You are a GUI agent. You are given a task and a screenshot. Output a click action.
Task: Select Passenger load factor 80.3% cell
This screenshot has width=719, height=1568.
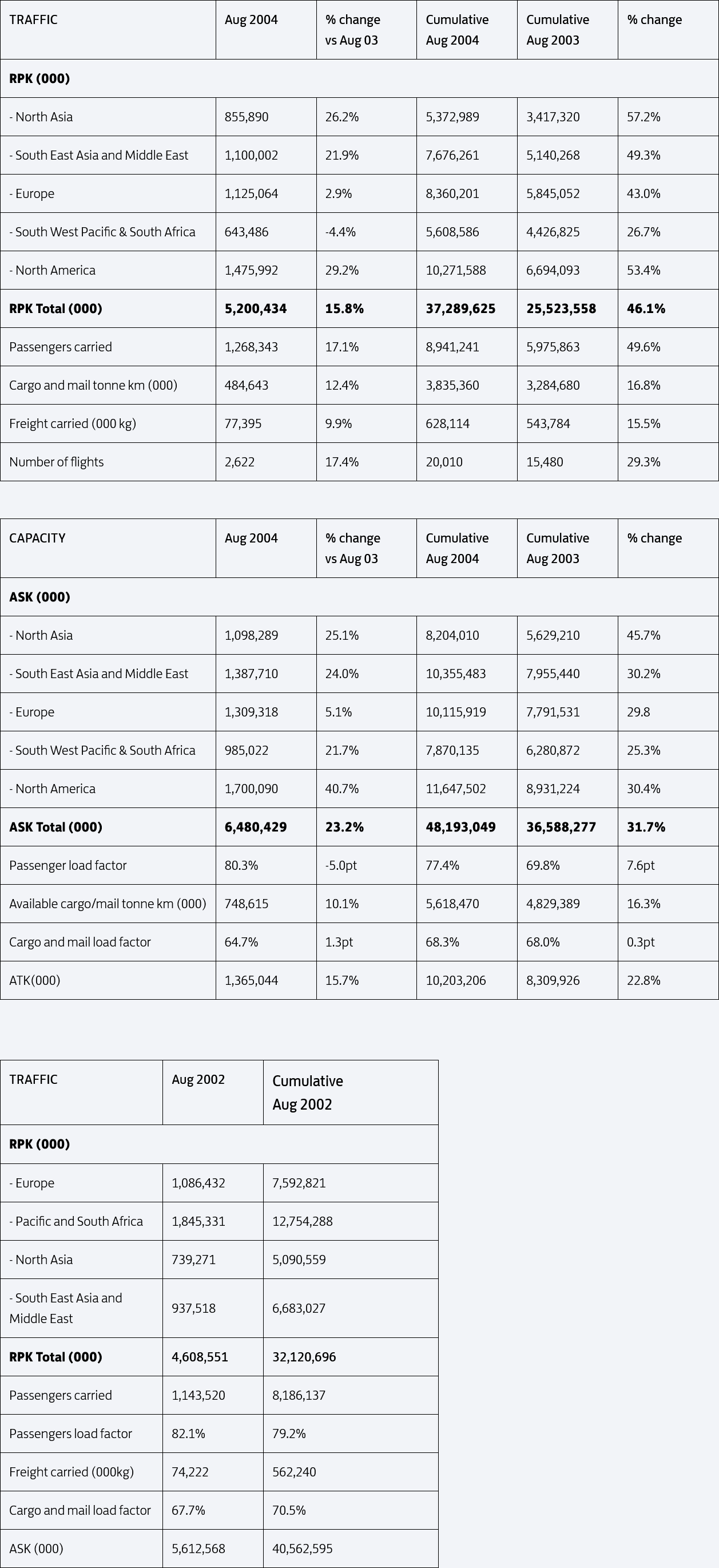[266, 866]
